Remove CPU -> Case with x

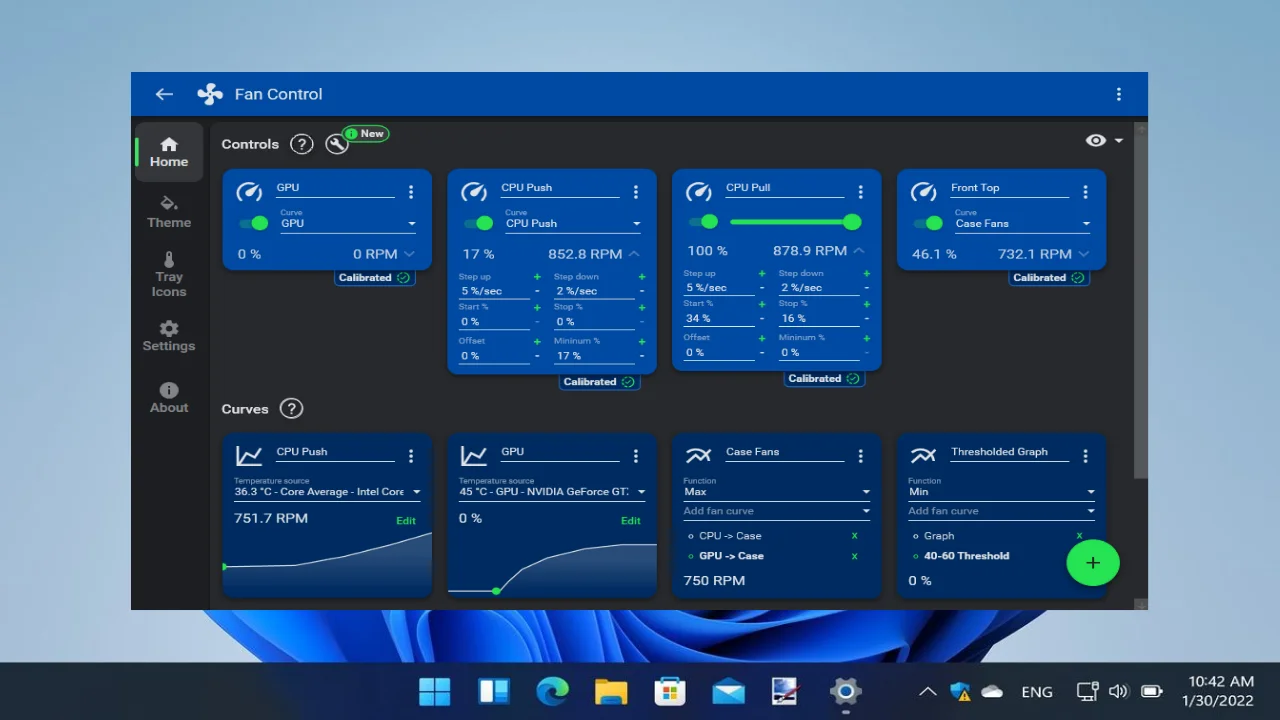pyautogui.click(x=854, y=536)
